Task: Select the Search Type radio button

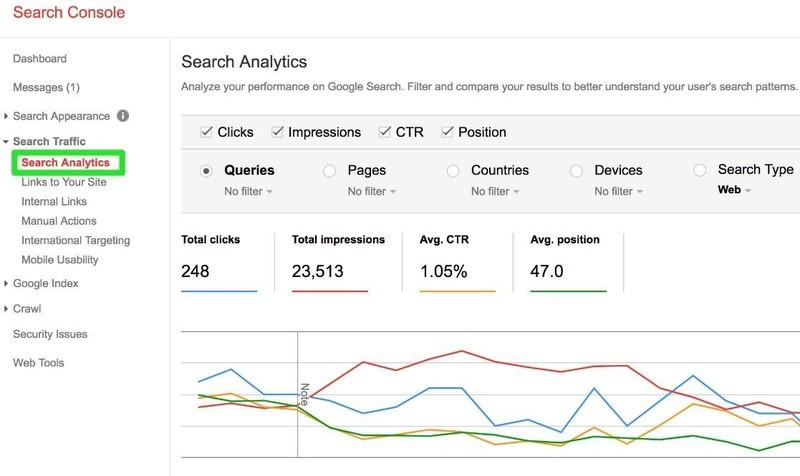Action: (x=699, y=171)
